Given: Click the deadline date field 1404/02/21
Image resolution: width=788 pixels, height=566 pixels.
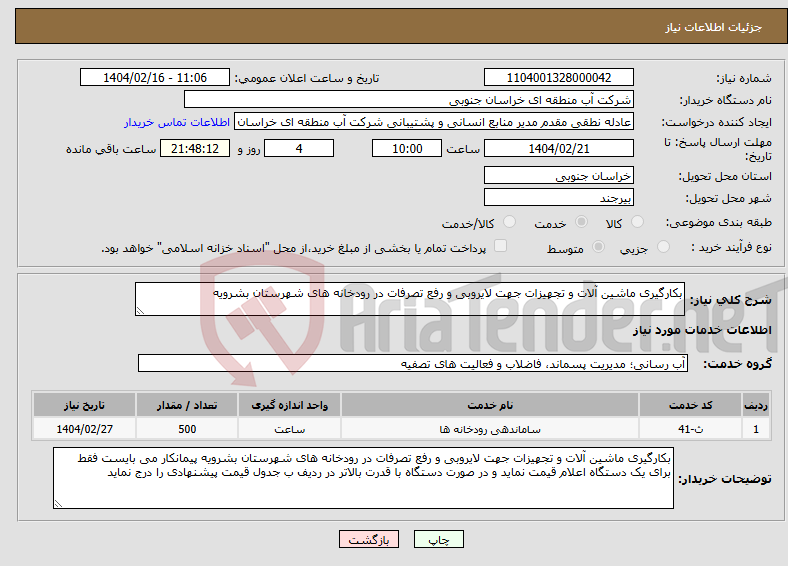Looking at the screenshot, I should point(558,148).
